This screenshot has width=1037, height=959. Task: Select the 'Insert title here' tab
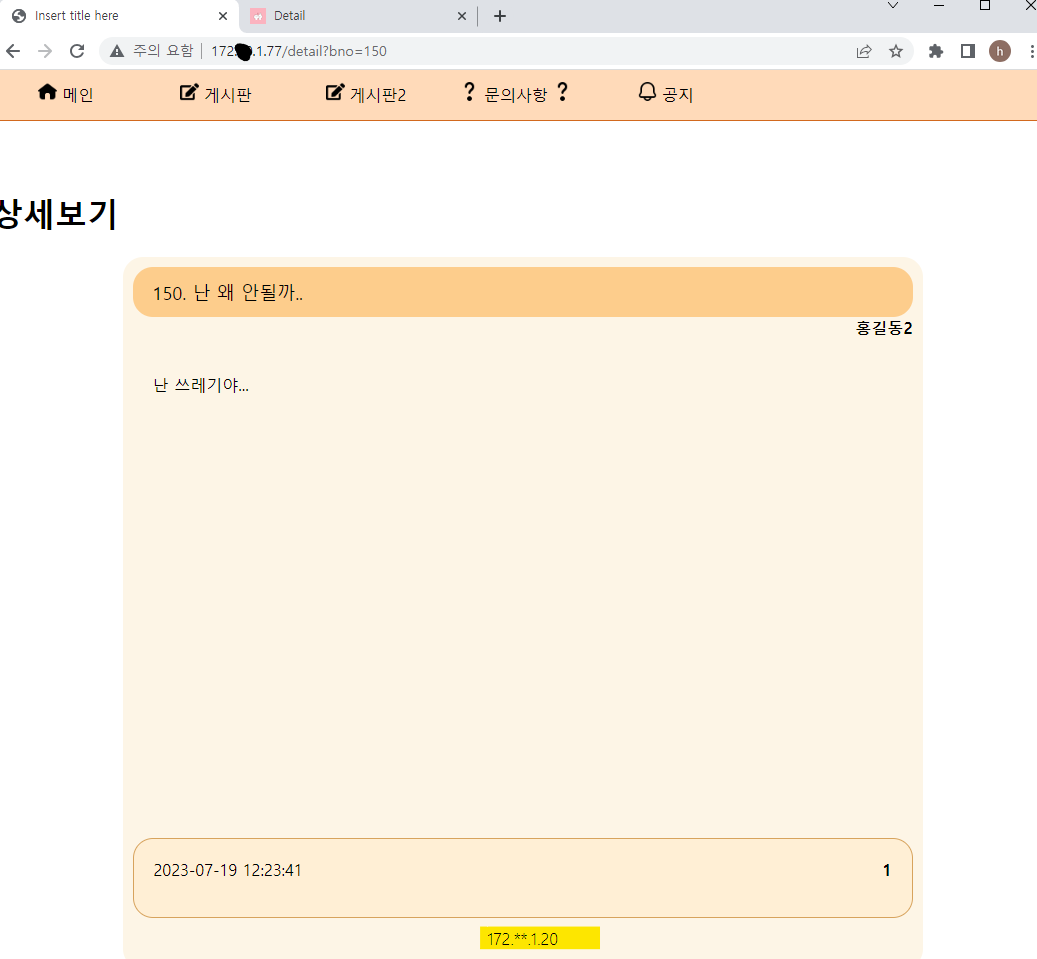pyautogui.click(x=119, y=16)
